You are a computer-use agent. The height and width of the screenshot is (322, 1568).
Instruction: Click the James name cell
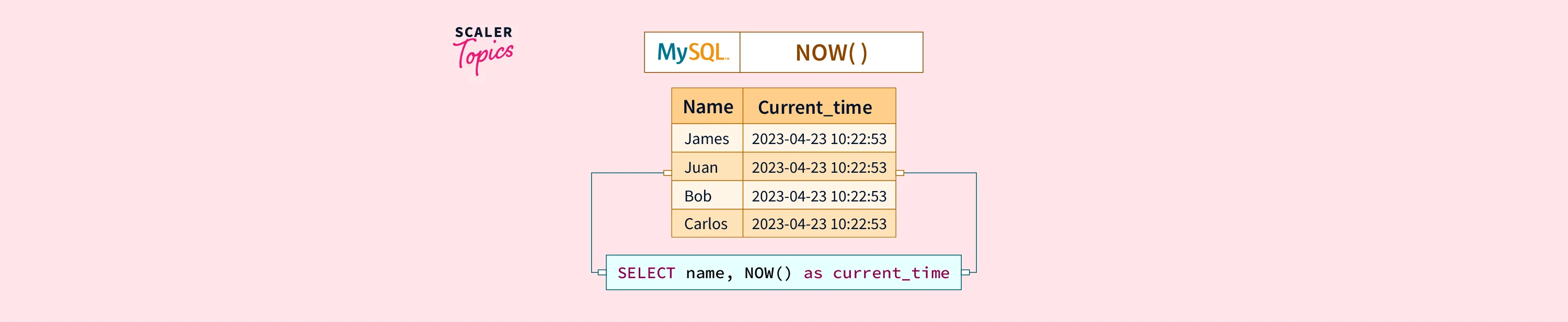click(706, 139)
